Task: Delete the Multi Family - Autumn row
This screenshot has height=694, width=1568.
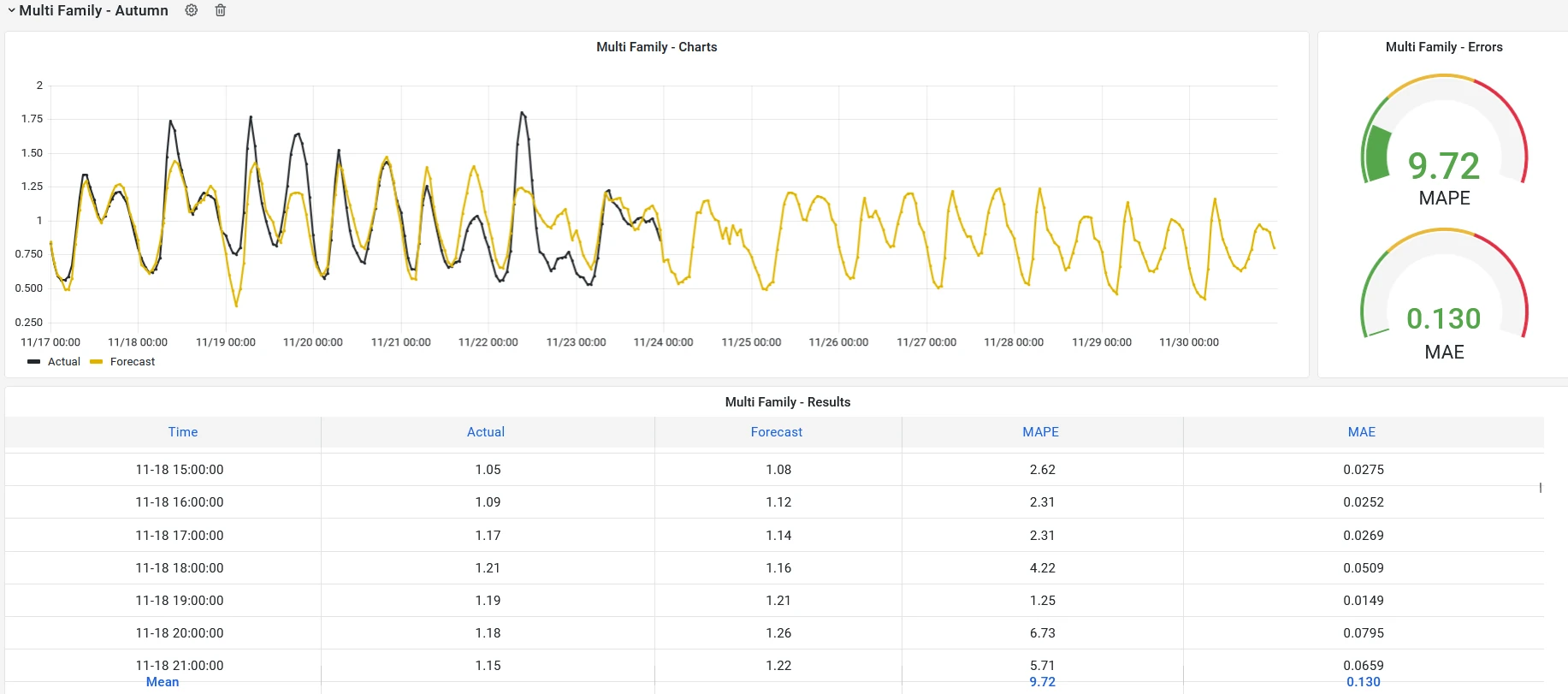Action: click(221, 10)
